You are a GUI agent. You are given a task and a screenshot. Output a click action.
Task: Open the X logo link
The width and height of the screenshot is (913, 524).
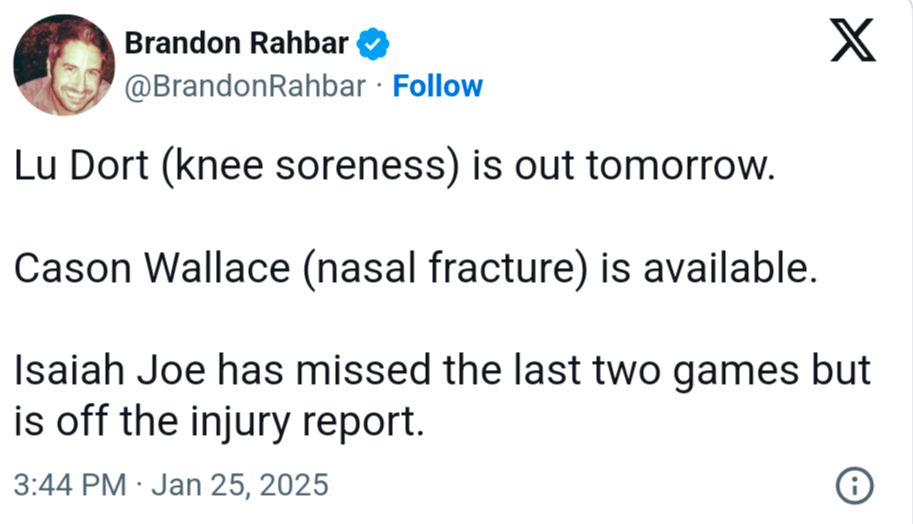point(852,40)
